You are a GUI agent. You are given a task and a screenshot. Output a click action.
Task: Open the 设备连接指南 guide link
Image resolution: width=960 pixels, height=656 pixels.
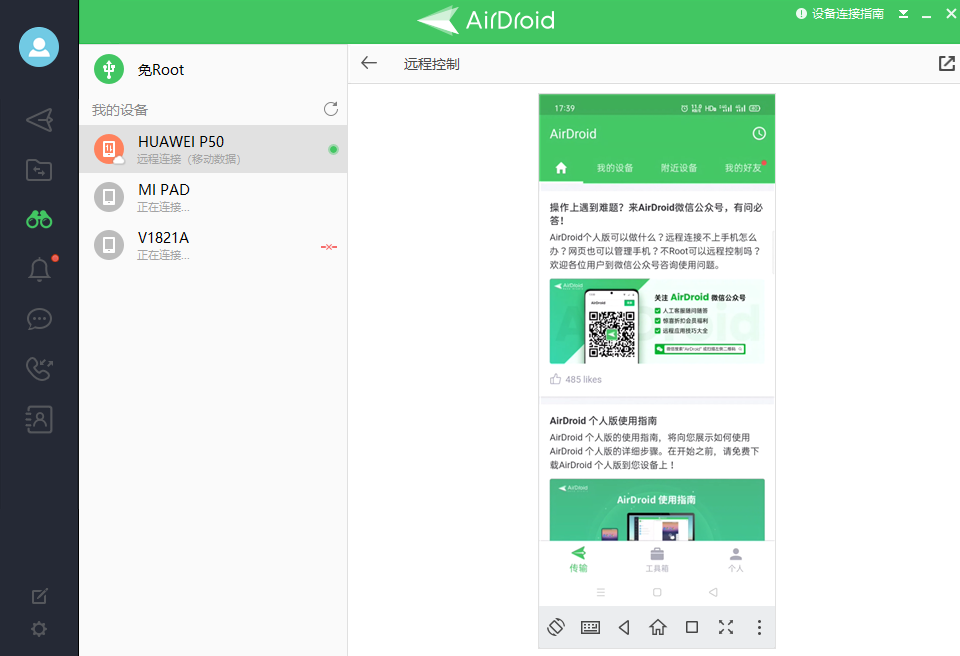coord(839,13)
